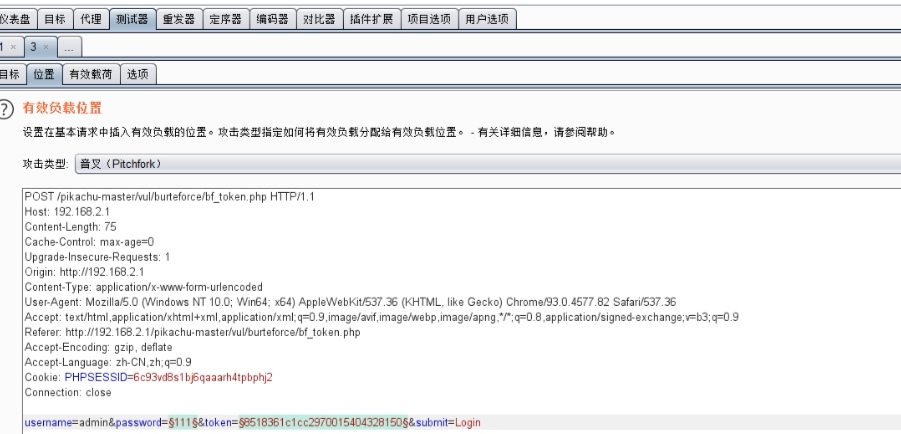Click the Referer header line
Viewport: 901px width, 434px height.
192,332
